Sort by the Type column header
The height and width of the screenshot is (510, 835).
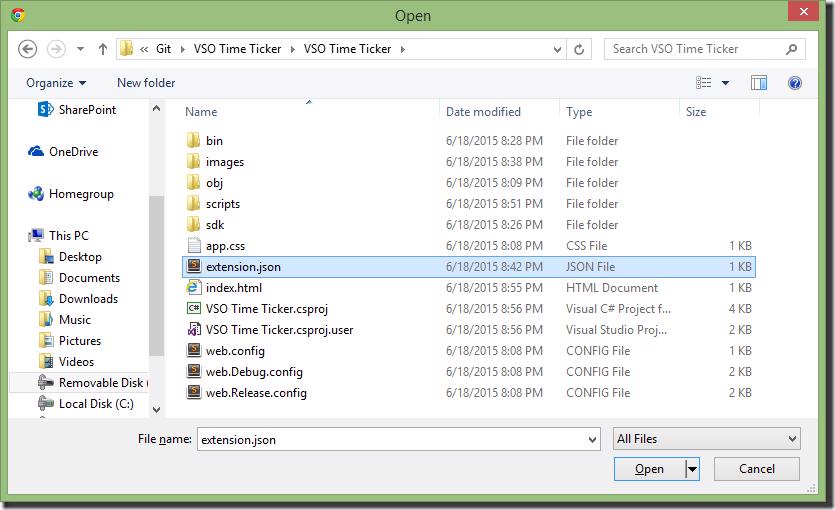pyautogui.click(x=579, y=112)
